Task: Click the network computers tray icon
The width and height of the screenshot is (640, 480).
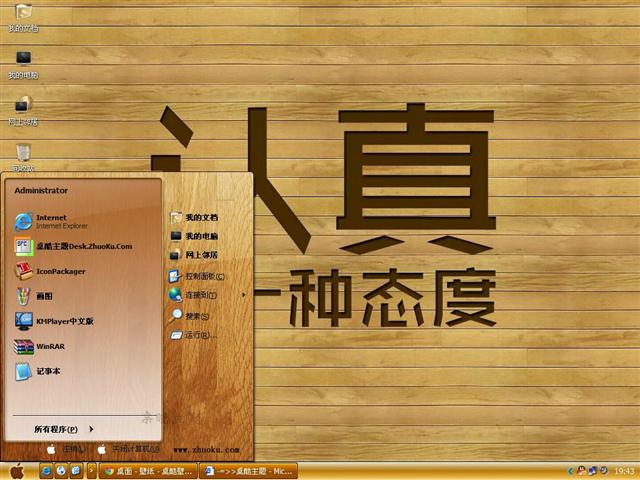Action: tap(593, 471)
